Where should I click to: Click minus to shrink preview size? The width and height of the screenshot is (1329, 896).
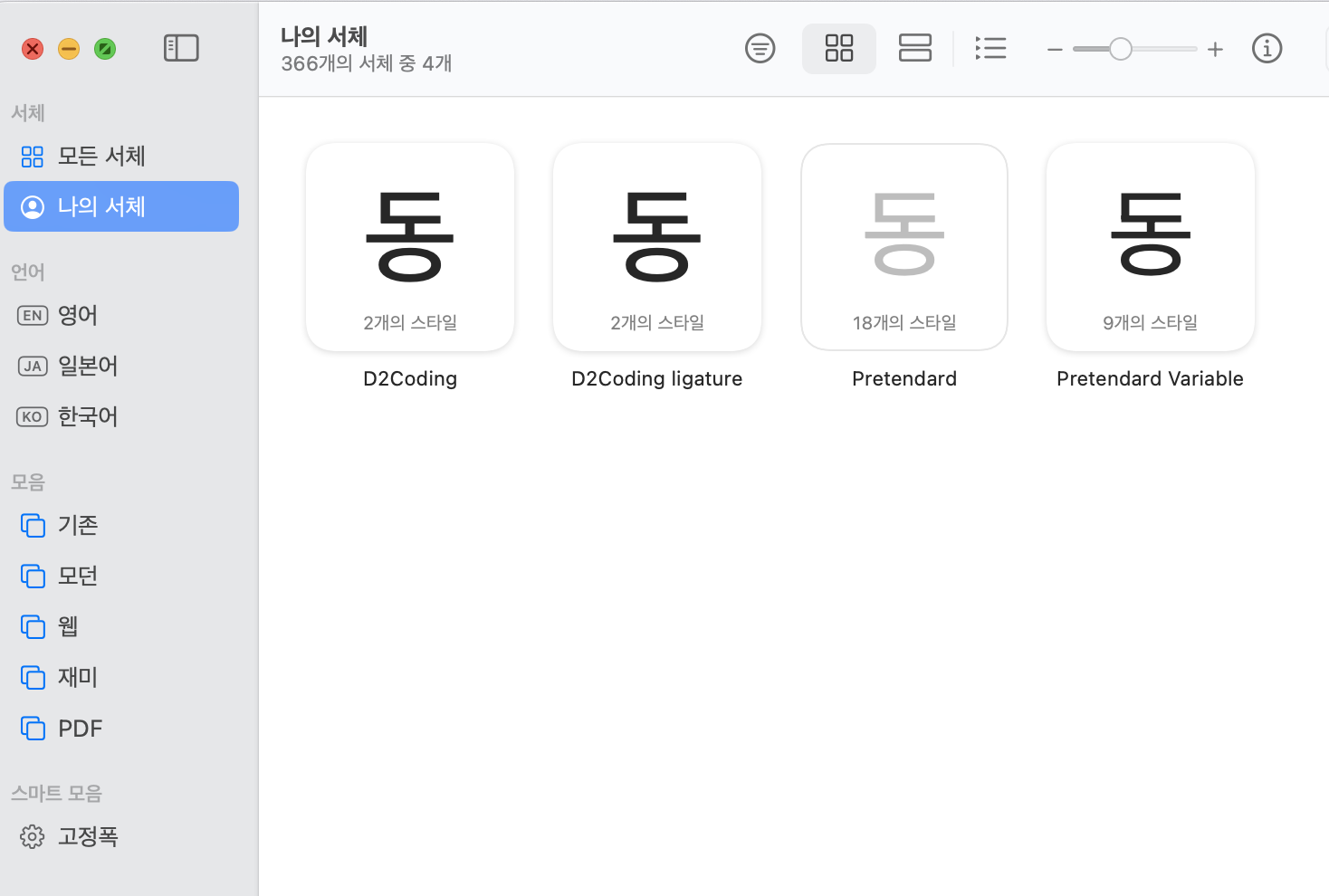(1055, 50)
